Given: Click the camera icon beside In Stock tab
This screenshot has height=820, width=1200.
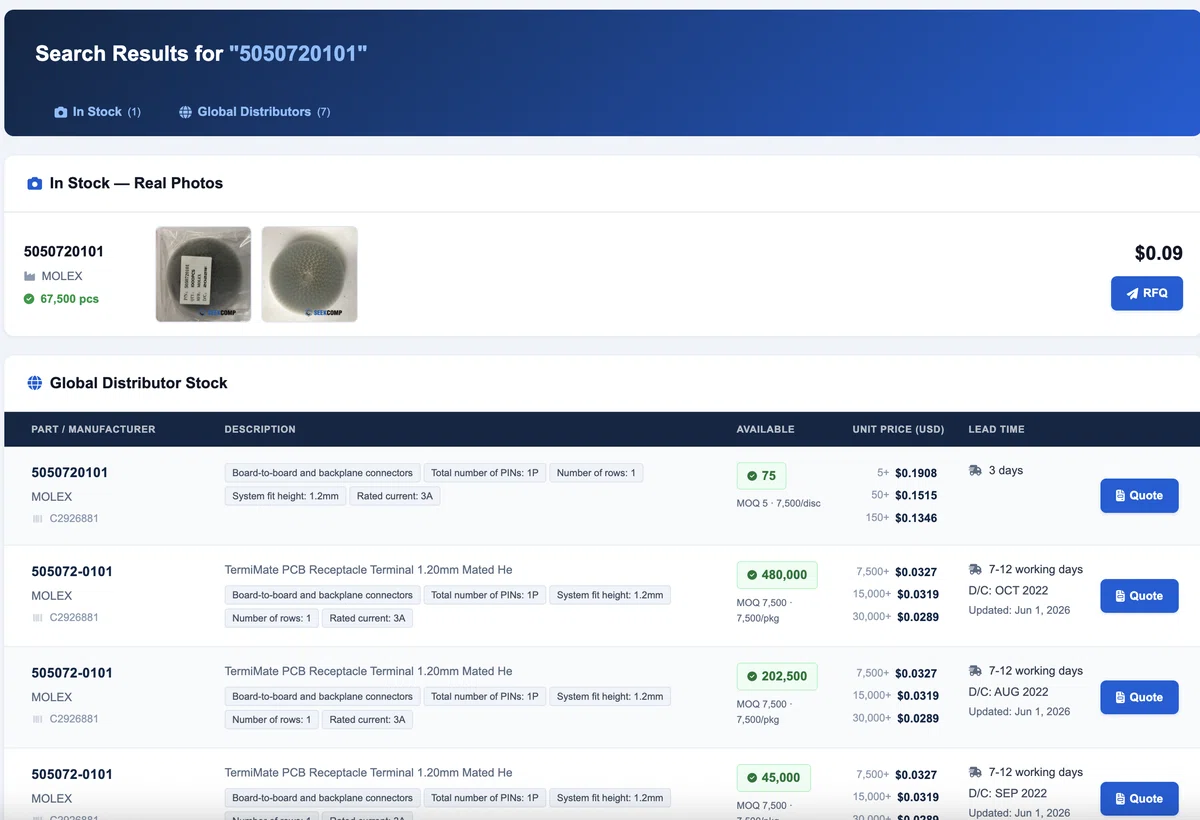Looking at the screenshot, I should click(61, 112).
